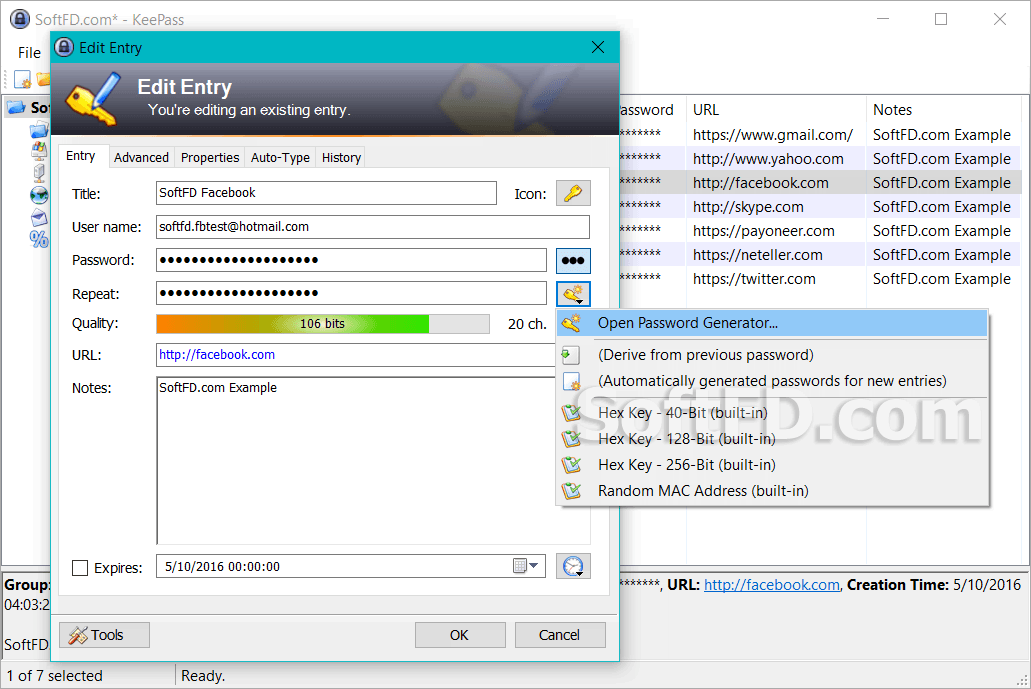Open the File menu in KeePass
Screen dimensions: 1031x689
click(x=29, y=53)
